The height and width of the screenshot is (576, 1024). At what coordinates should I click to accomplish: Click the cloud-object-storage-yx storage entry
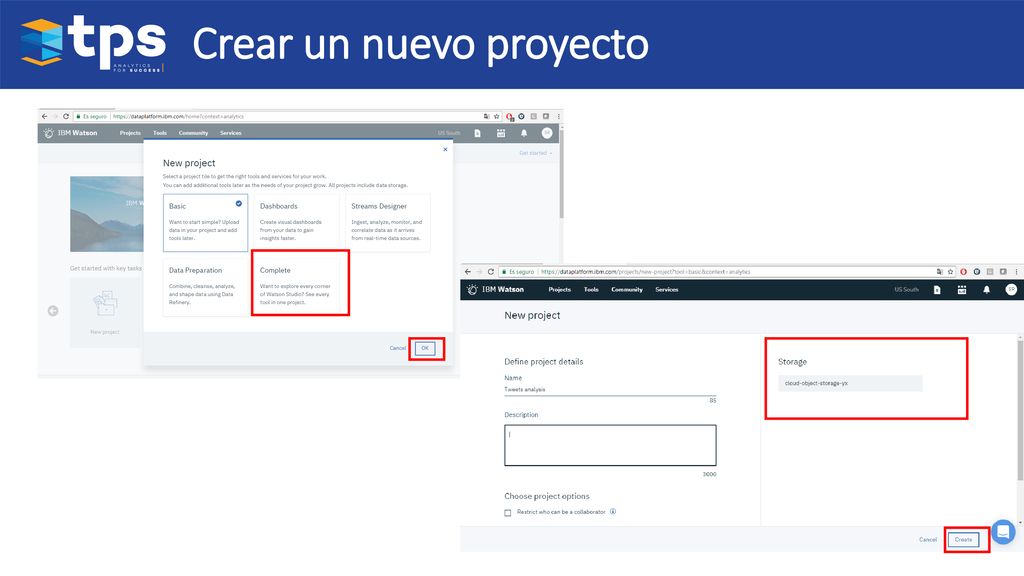[850, 383]
